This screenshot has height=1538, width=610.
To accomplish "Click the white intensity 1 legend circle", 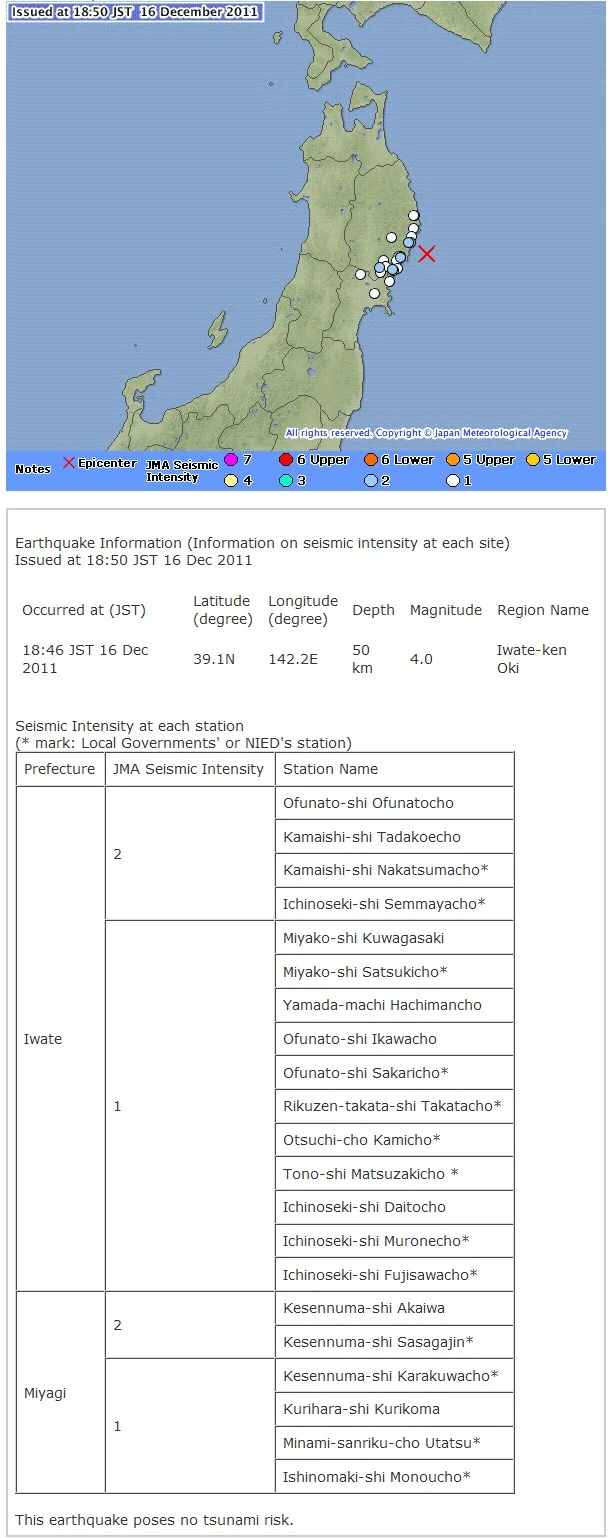I will [x=453, y=480].
